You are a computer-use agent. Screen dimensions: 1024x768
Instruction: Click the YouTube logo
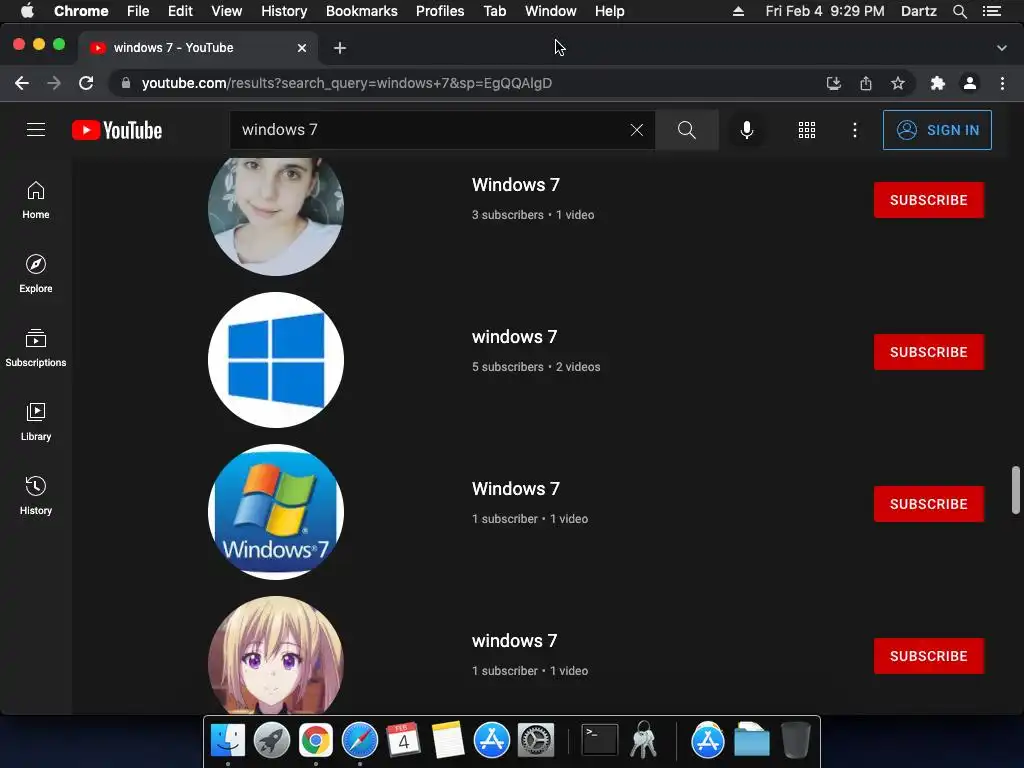(x=117, y=130)
